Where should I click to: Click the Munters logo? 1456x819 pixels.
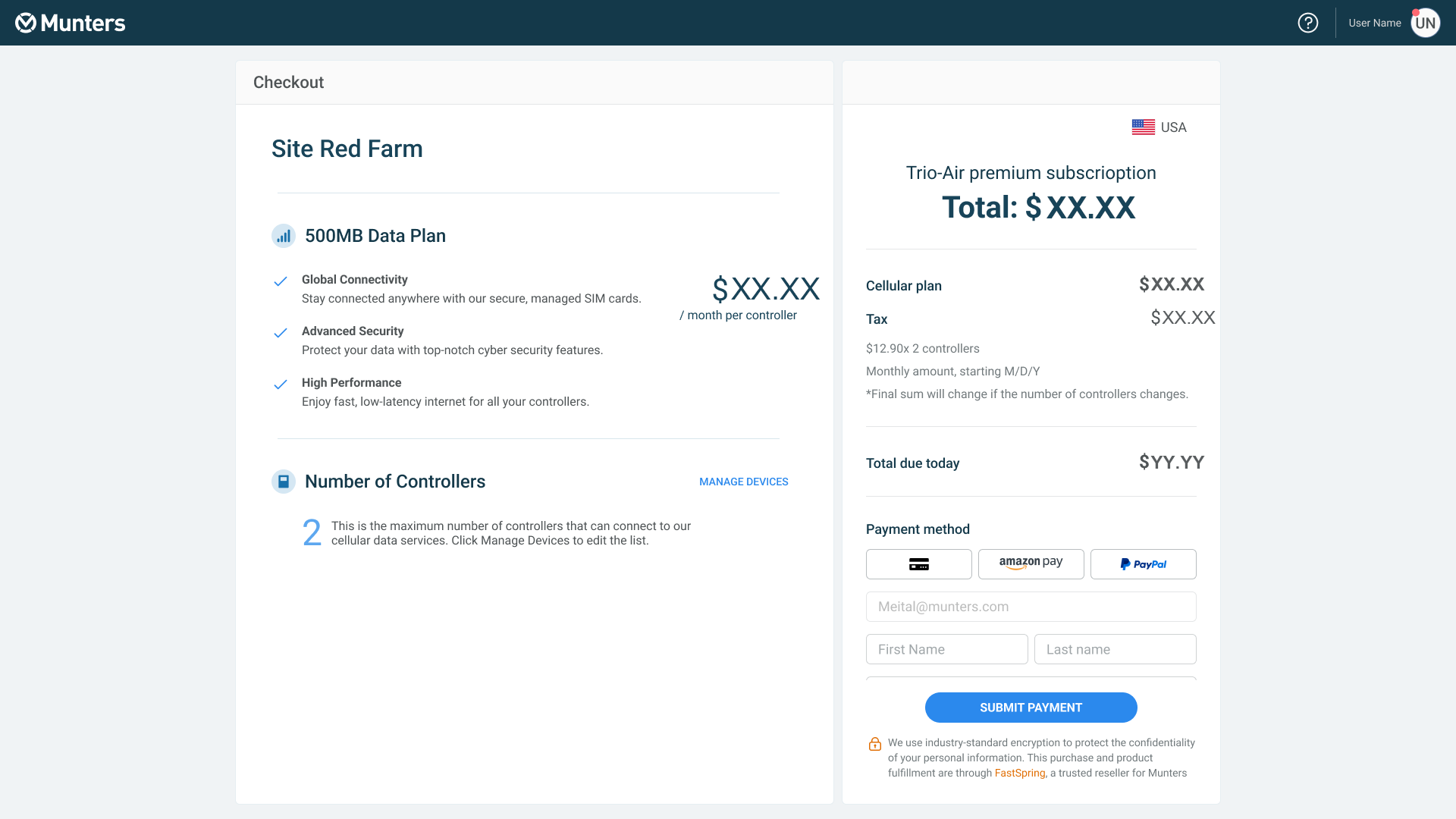[71, 23]
